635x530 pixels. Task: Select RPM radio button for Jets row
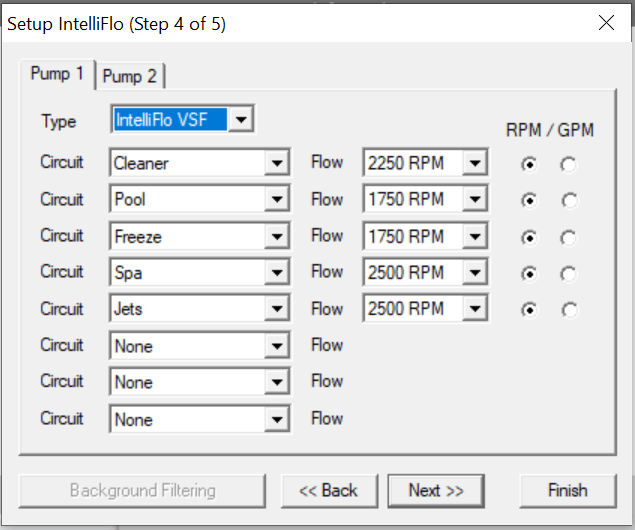tap(529, 310)
